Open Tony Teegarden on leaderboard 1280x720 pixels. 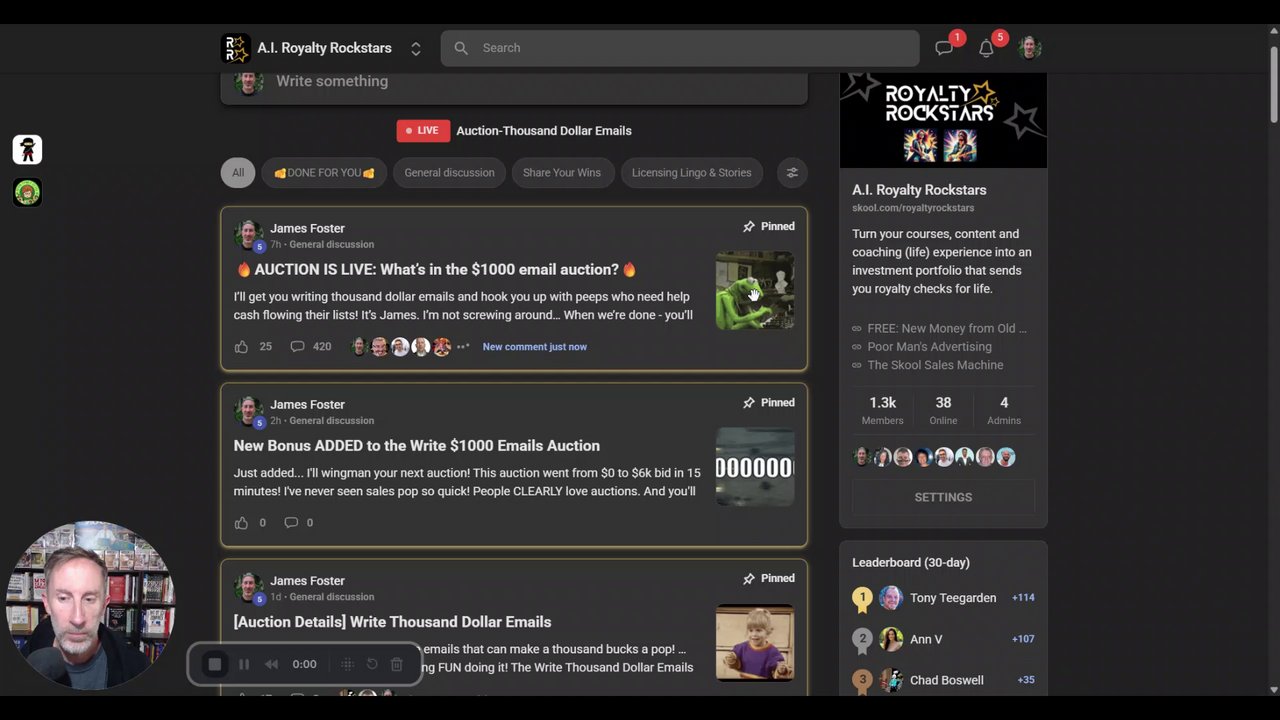click(x=953, y=598)
